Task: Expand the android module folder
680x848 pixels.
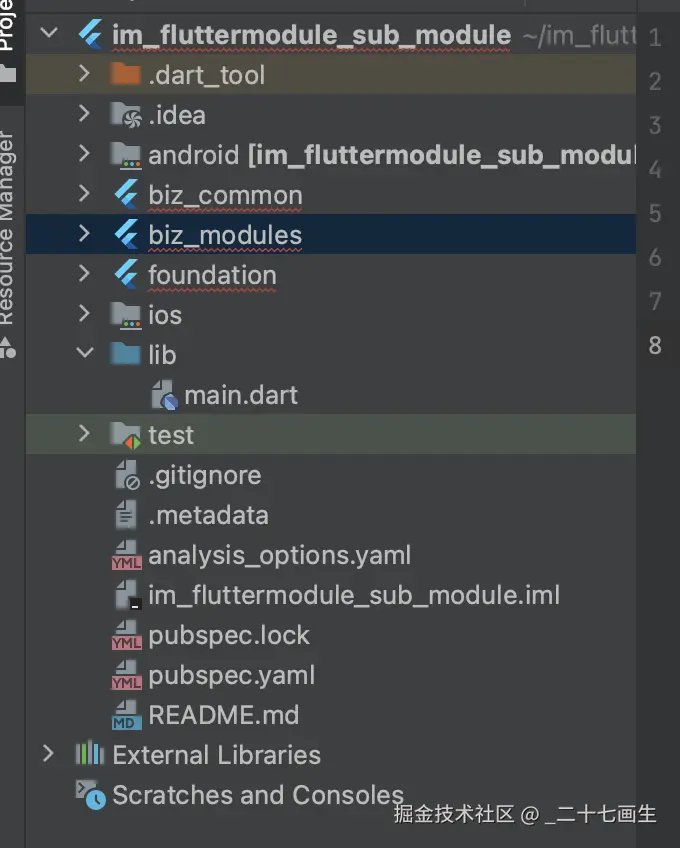Action: [x=84, y=154]
